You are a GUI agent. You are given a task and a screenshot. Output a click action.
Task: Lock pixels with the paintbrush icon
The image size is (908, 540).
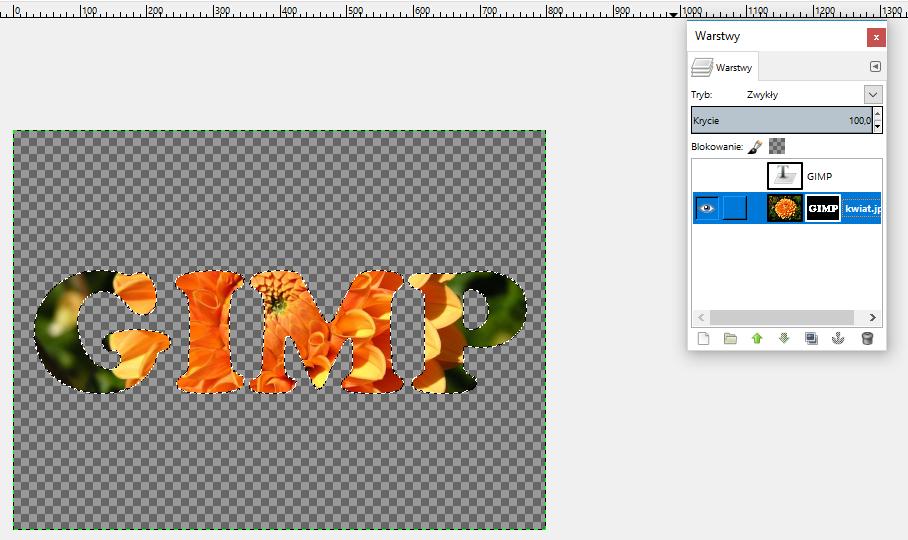(x=755, y=146)
